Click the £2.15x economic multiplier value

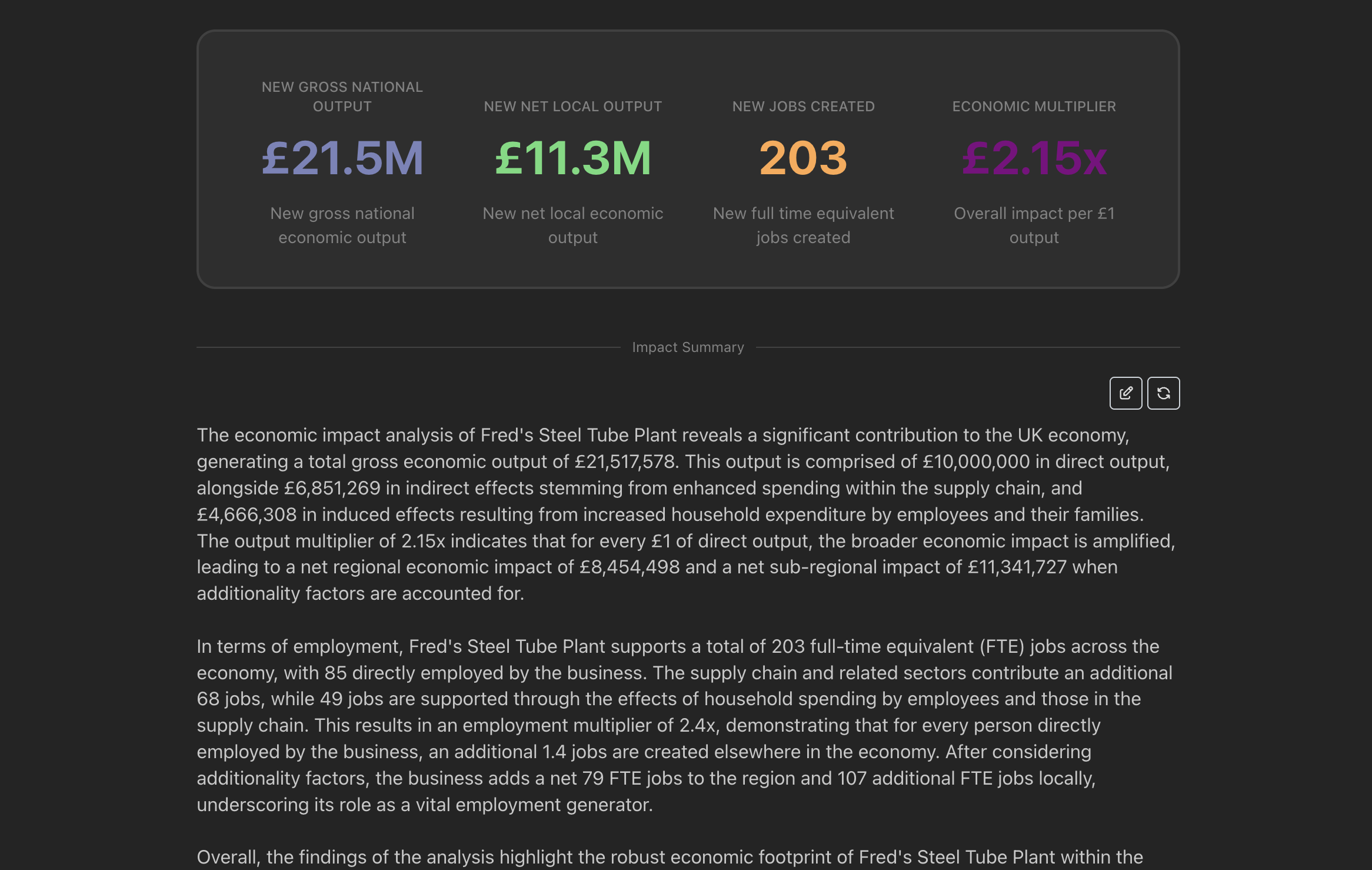1034,158
